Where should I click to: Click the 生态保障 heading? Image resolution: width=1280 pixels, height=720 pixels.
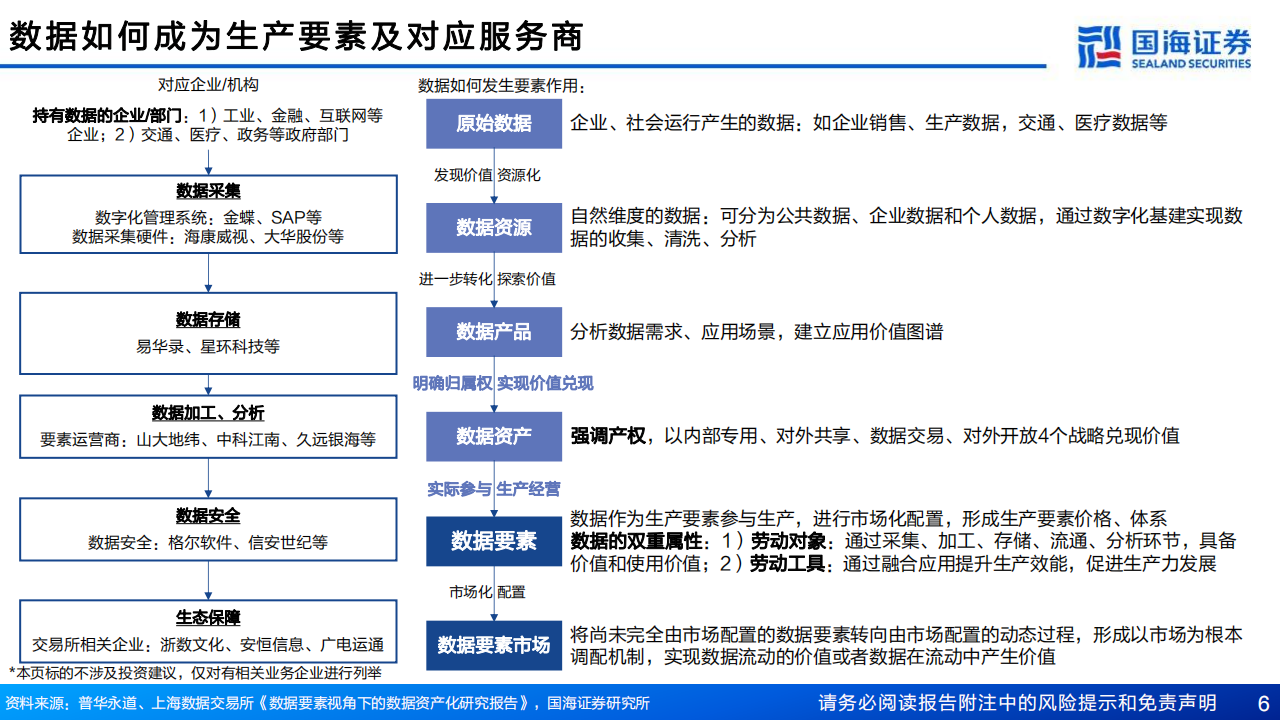coord(208,619)
